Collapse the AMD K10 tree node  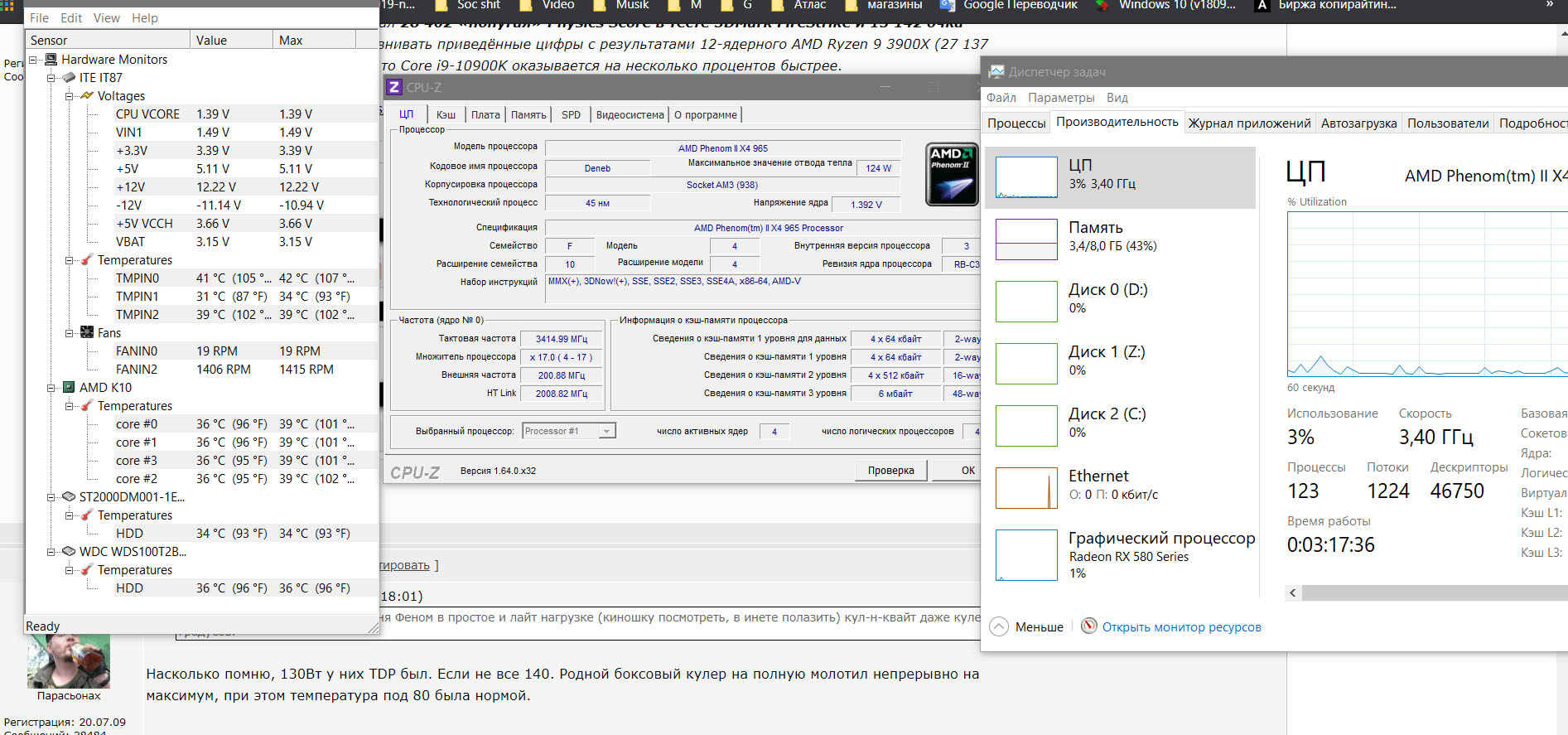pos(51,388)
